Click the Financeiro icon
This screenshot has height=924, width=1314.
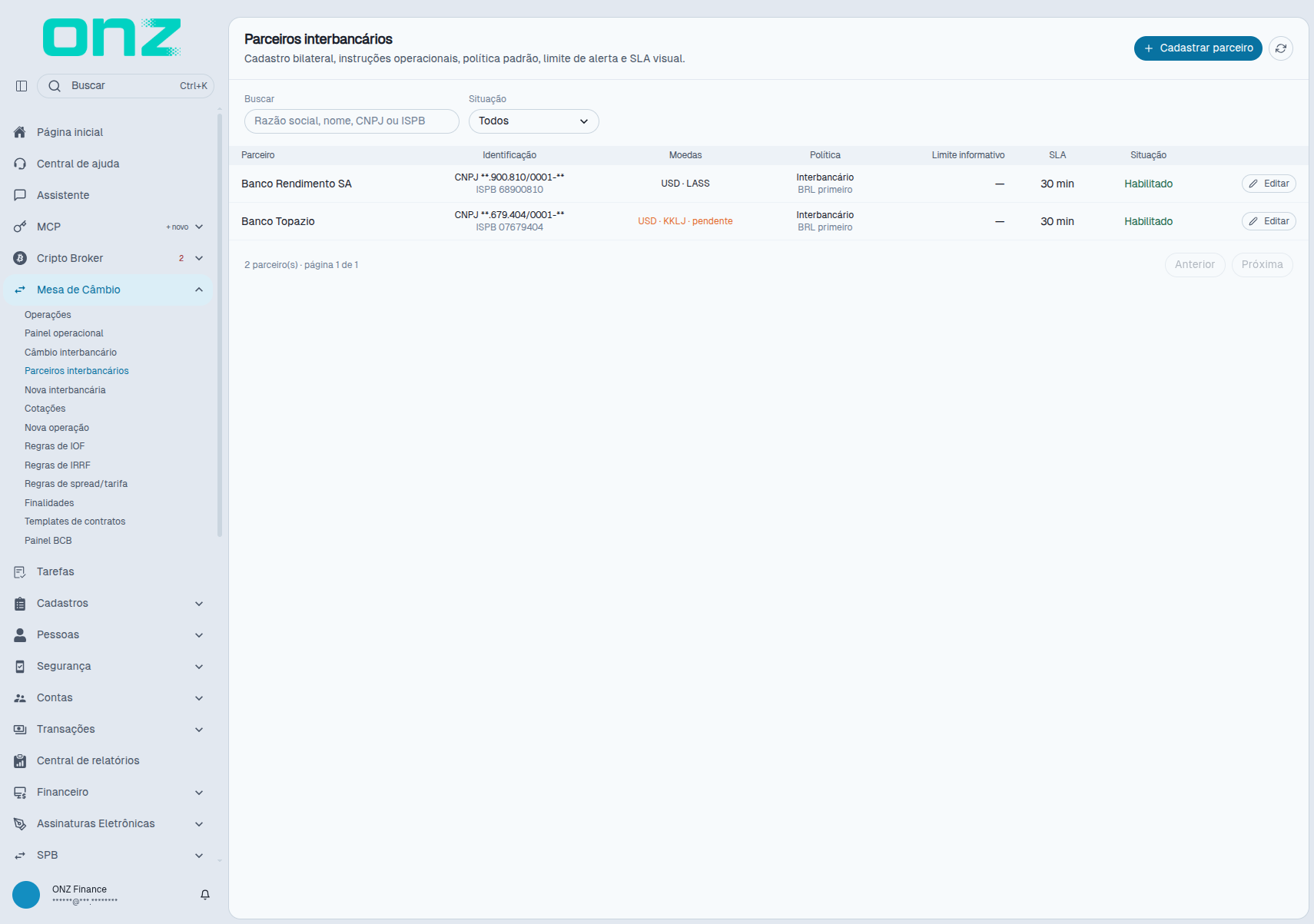coord(20,792)
